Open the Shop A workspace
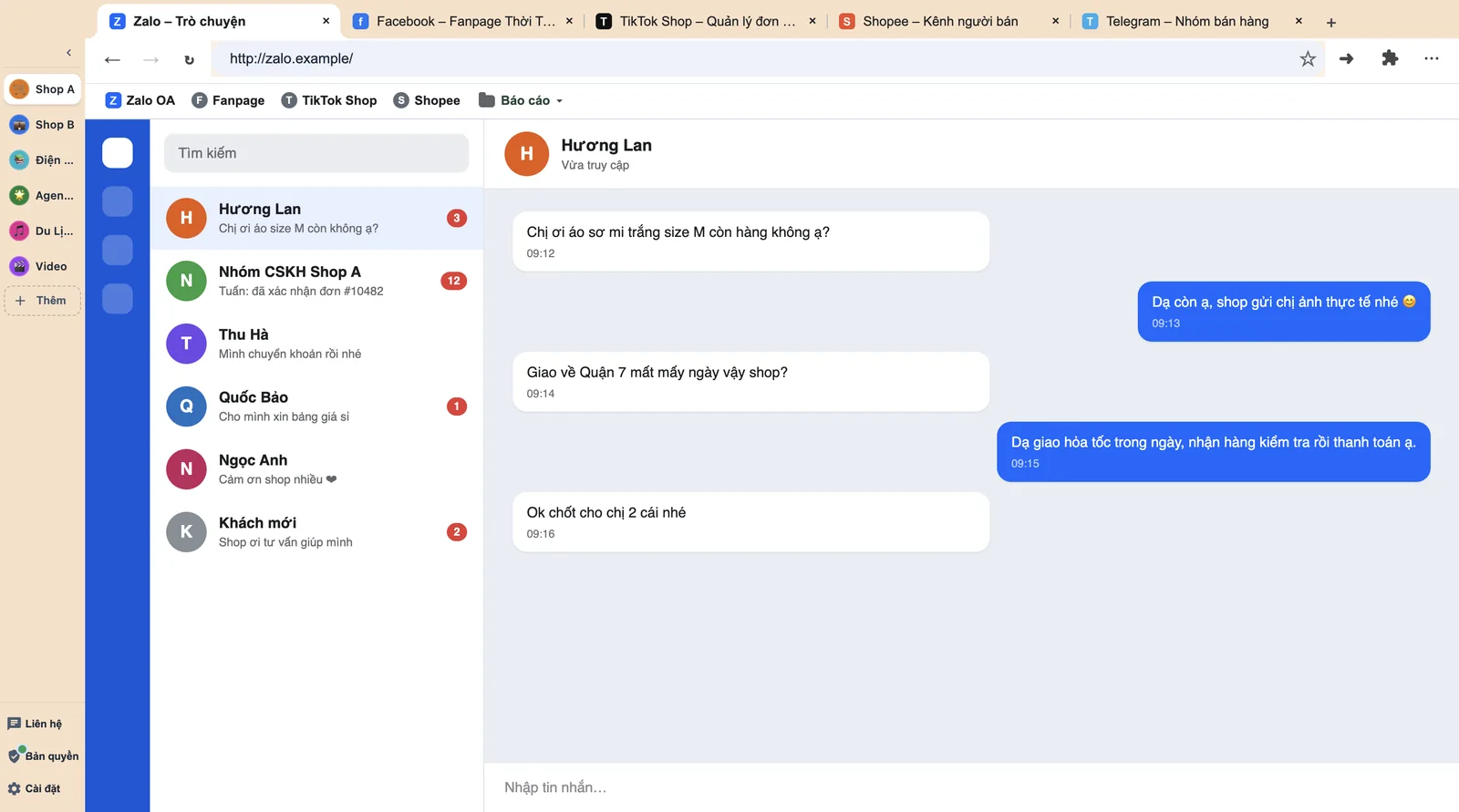The height and width of the screenshot is (812, 1459). 43,89
